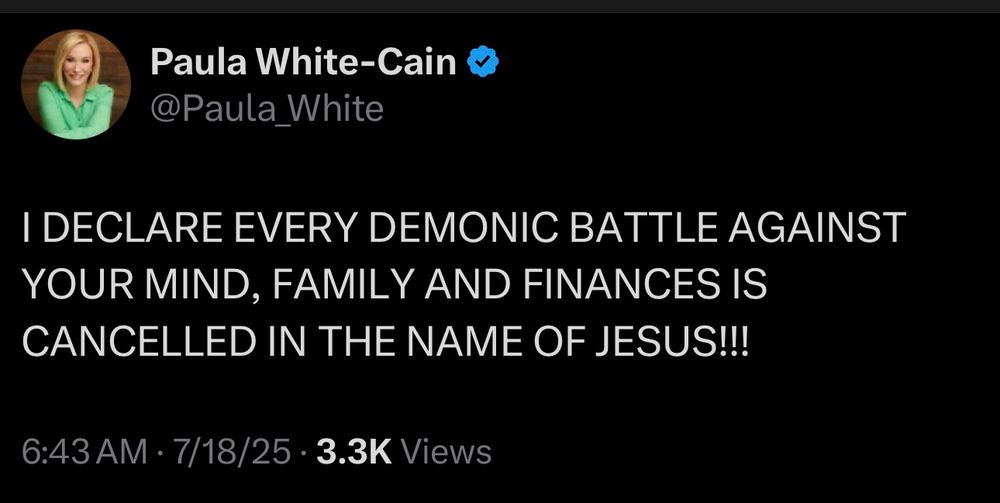This screenshot has width=1000, height=503.
Task: Click the blue verified checkmark badge
Action: click(484, 63)
